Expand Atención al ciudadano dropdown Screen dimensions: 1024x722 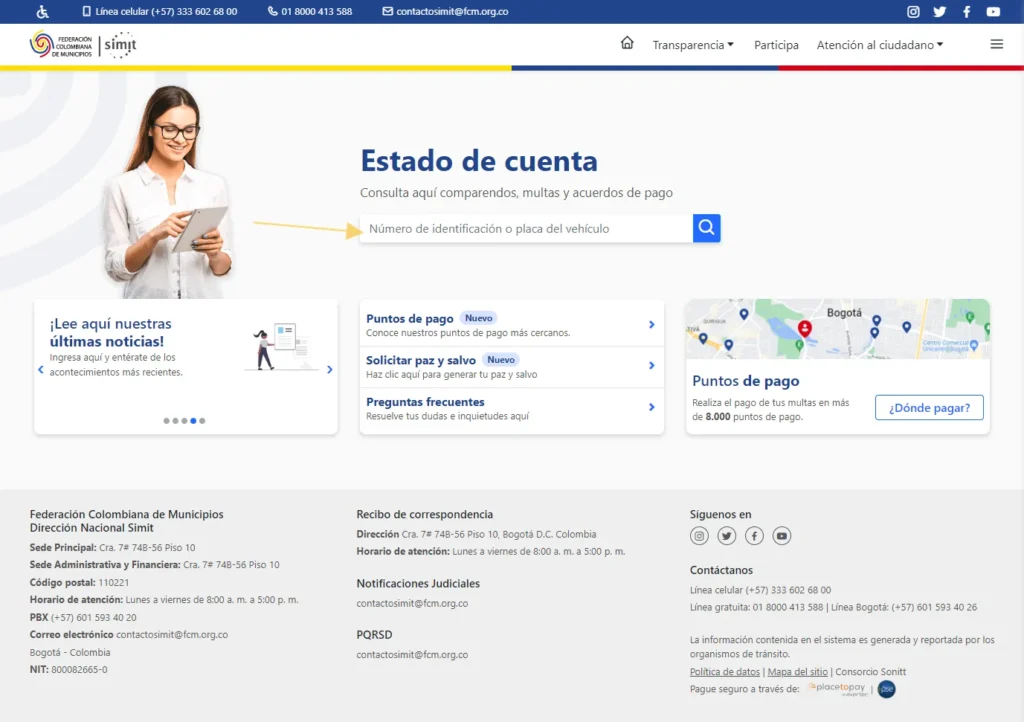[879, 45]
